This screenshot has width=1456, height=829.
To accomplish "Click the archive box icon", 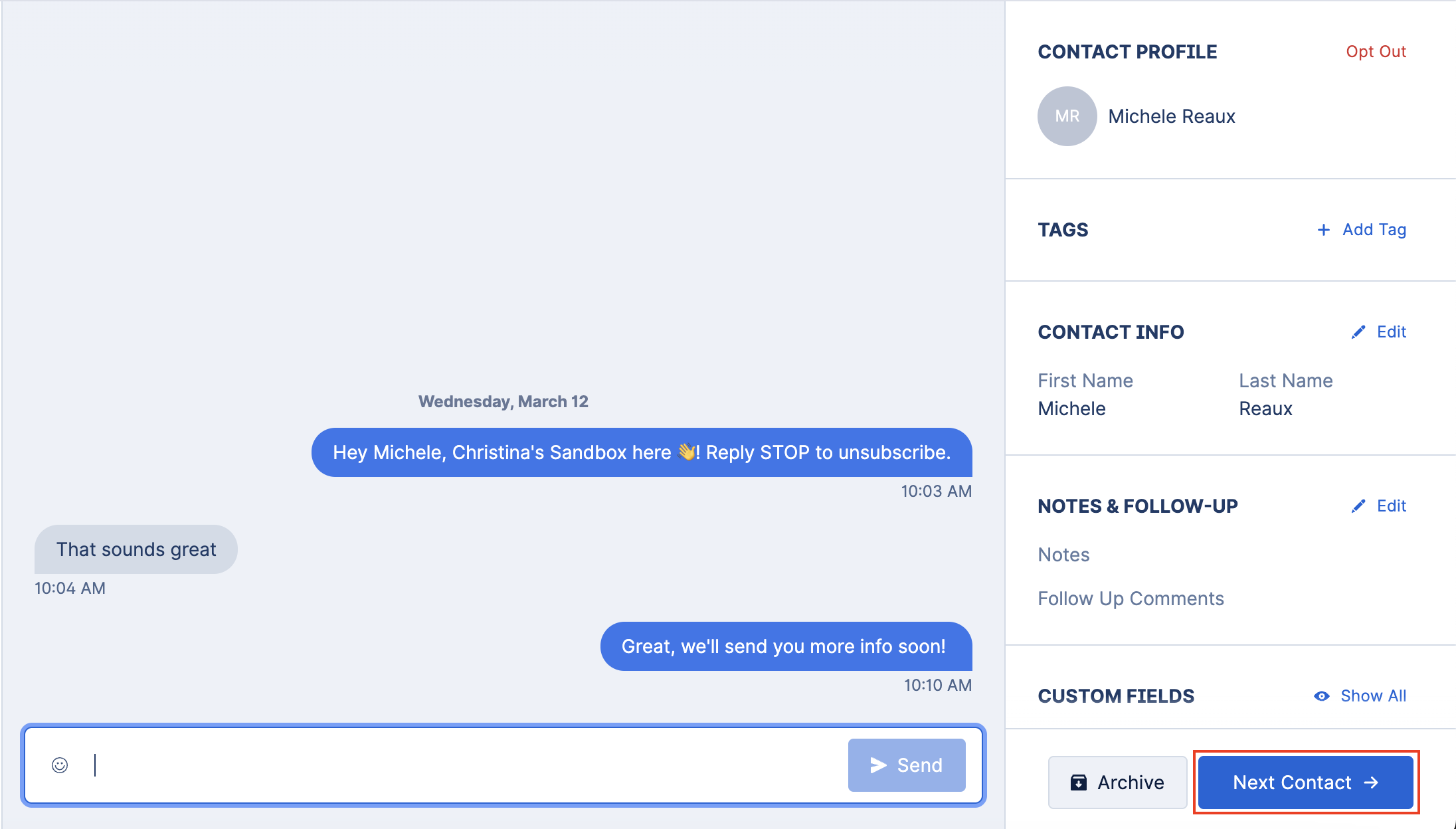I will (x=1079, y=783).
